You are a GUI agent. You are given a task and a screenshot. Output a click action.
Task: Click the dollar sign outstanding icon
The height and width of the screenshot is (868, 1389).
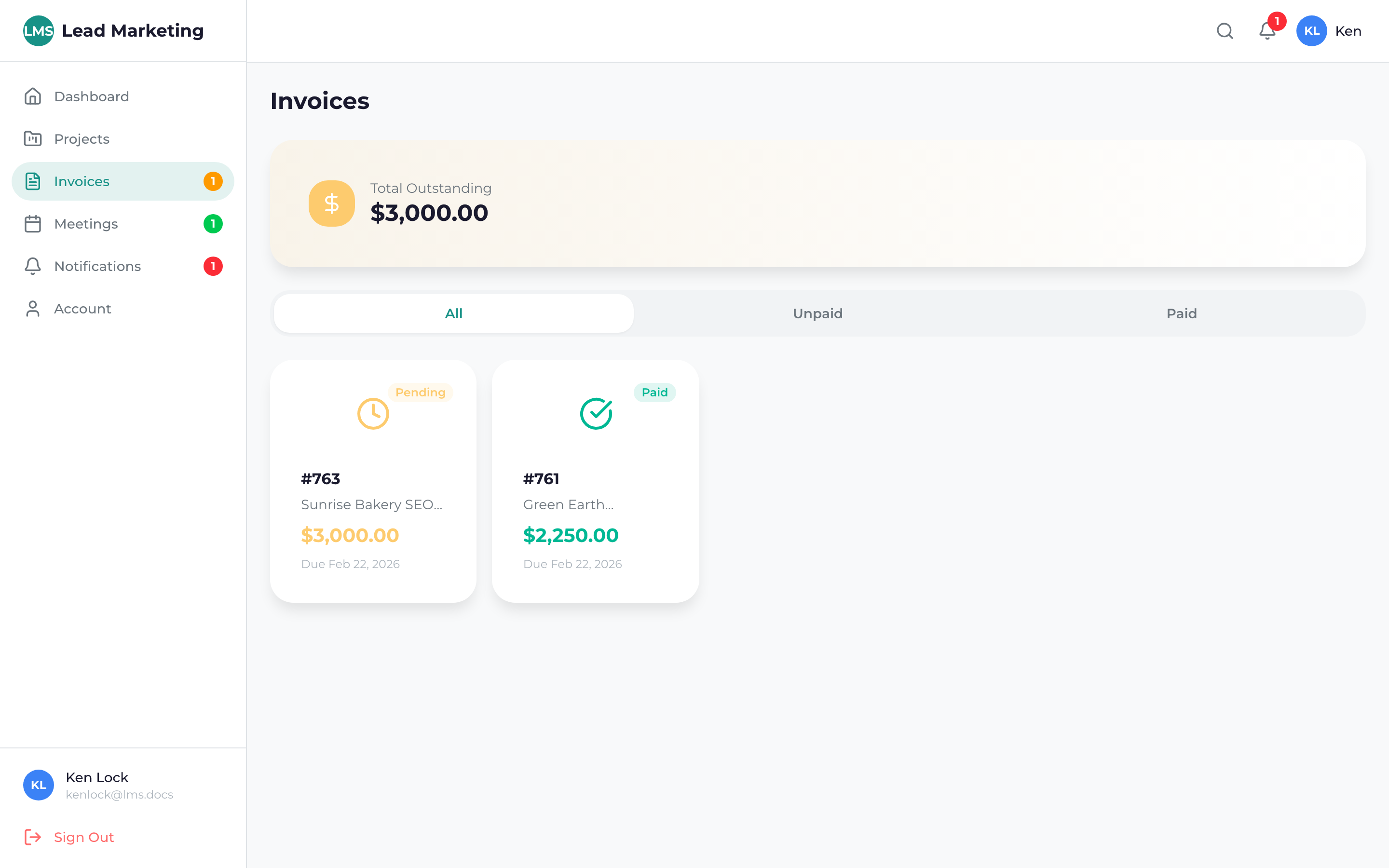(x=332, y=204)
